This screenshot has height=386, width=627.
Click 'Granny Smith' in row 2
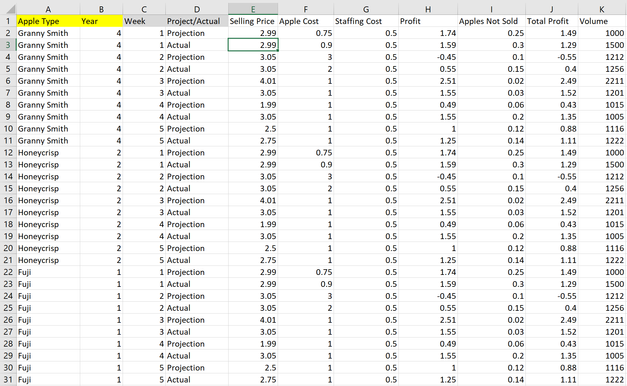click(43, 33)
